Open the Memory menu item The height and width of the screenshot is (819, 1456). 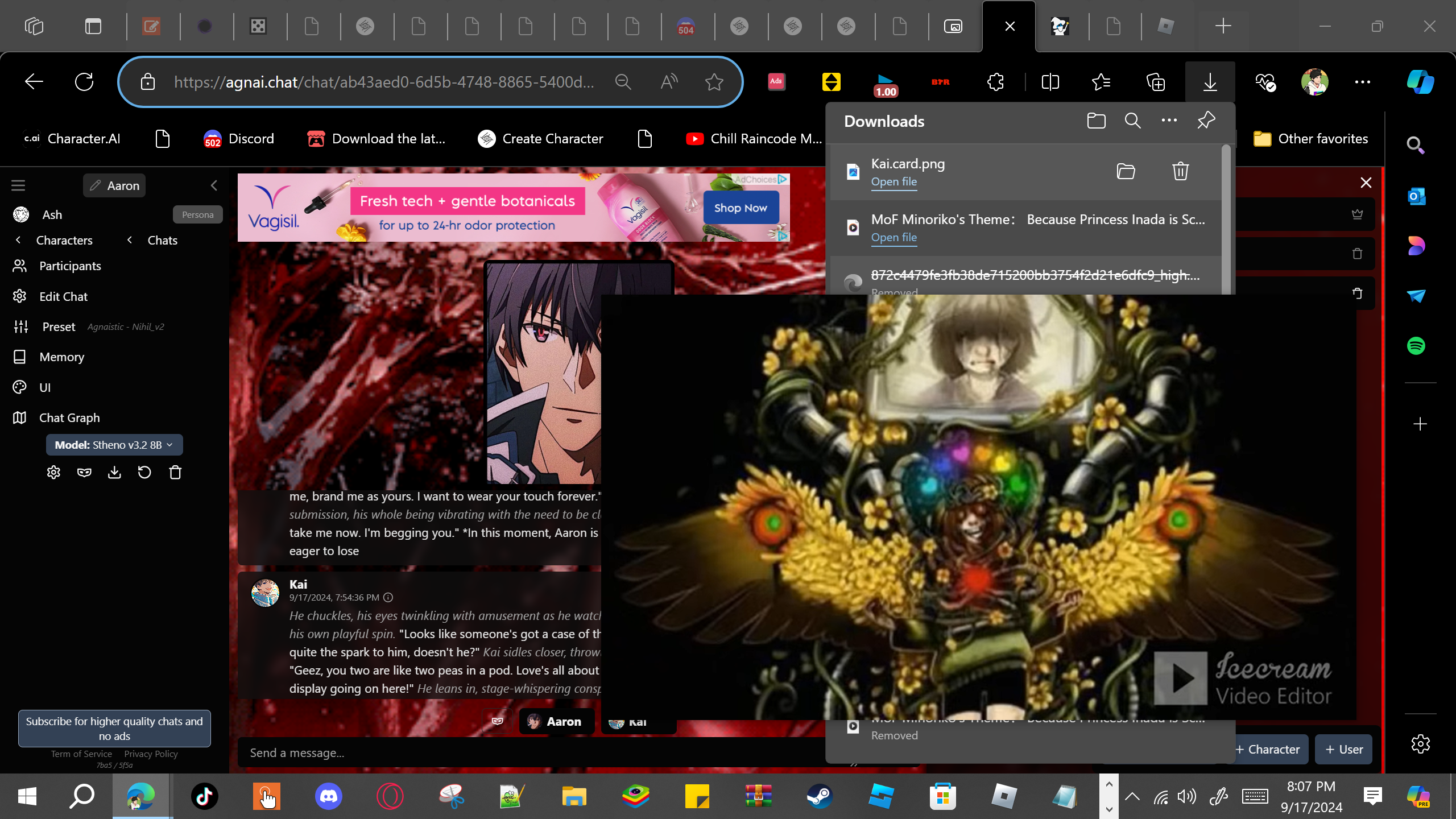click(x=61, y=357)
